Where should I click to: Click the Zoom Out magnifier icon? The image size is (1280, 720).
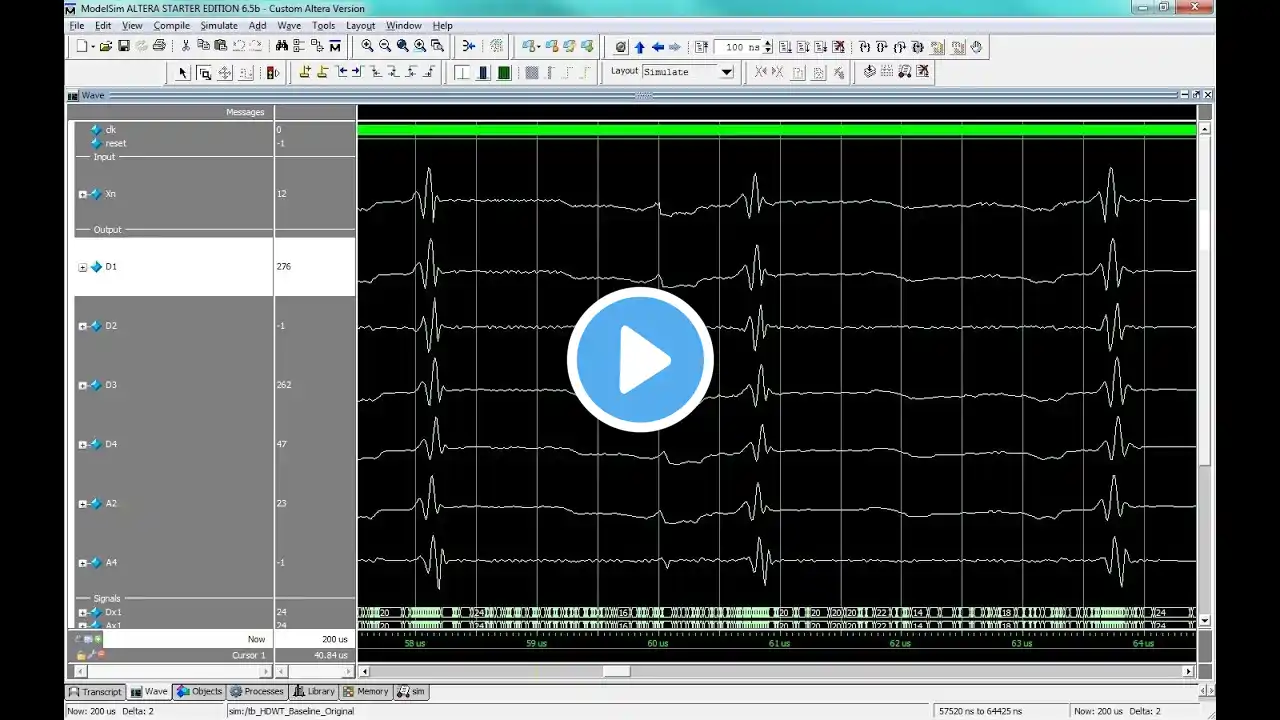tap(385, 46)
